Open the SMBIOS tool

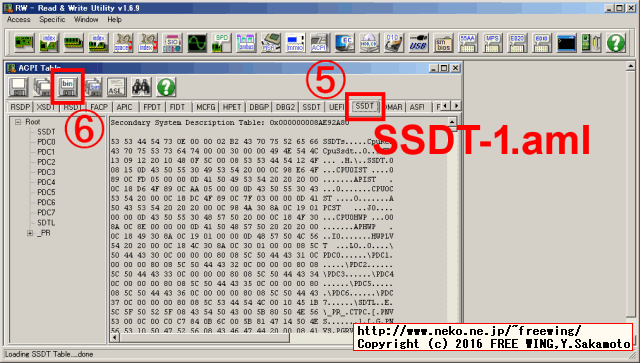point(444,42)
